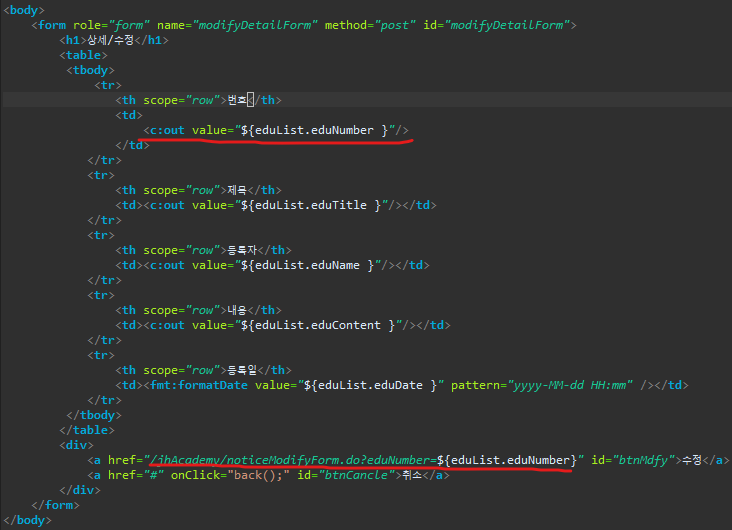The image size is (732, 530).
Task: Click the opening div tag
Action: (x=77, y=445)
